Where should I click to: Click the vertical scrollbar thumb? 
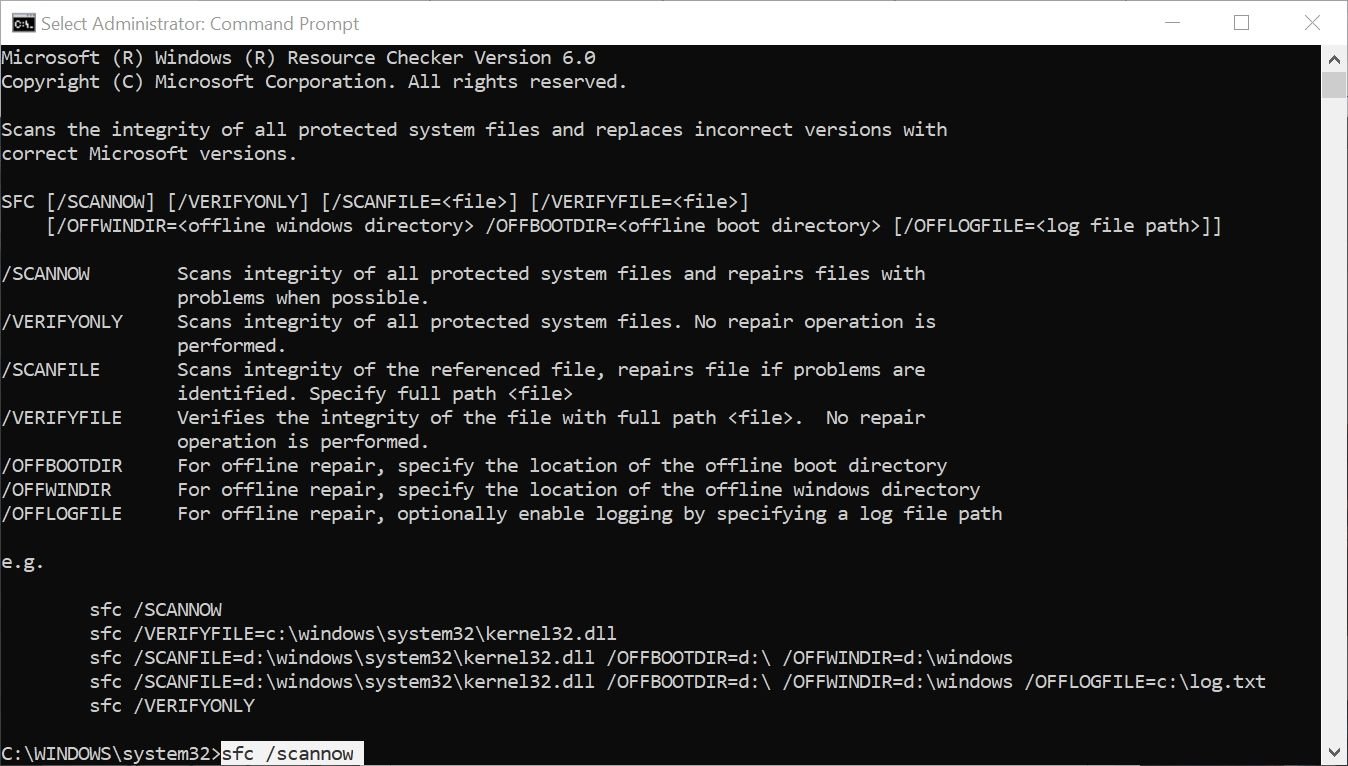[x=1335, y=84]
